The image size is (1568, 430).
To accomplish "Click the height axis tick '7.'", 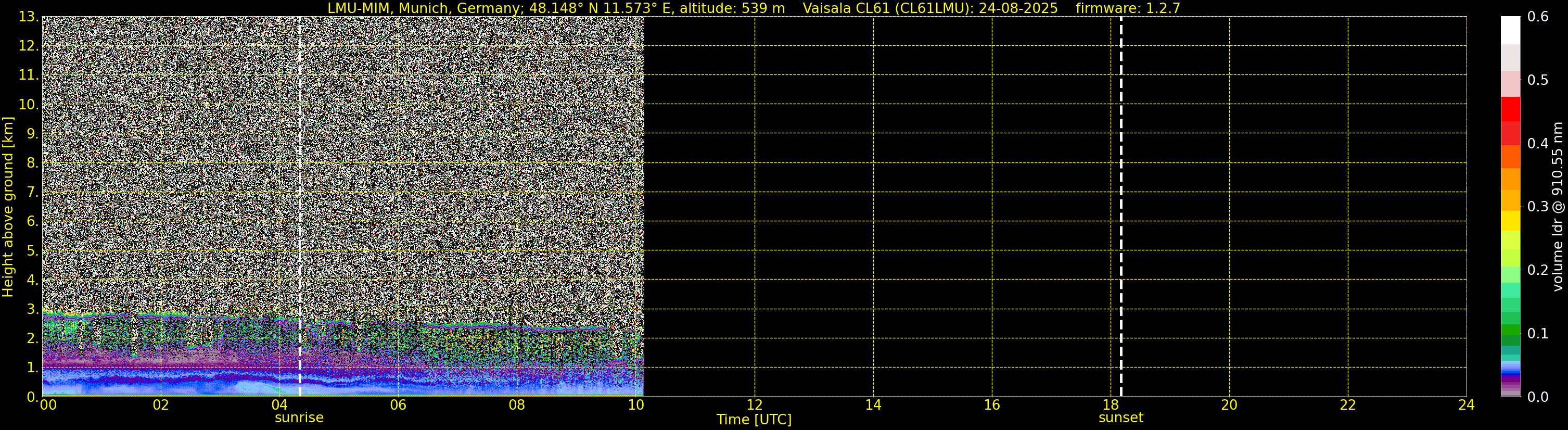I will [33, 193].
